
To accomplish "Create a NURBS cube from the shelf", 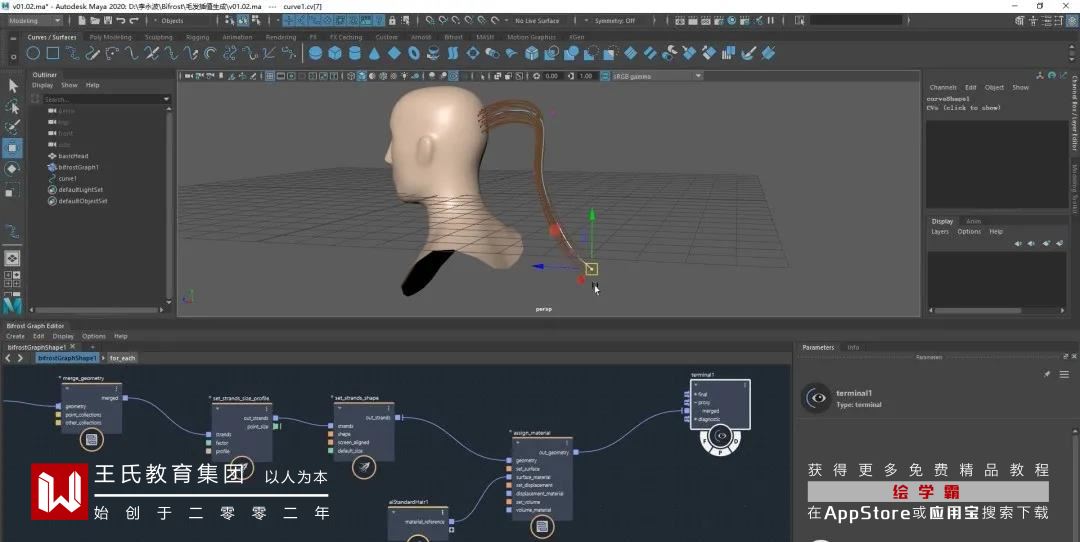I will pyautogui.click(x=335, y=53).
